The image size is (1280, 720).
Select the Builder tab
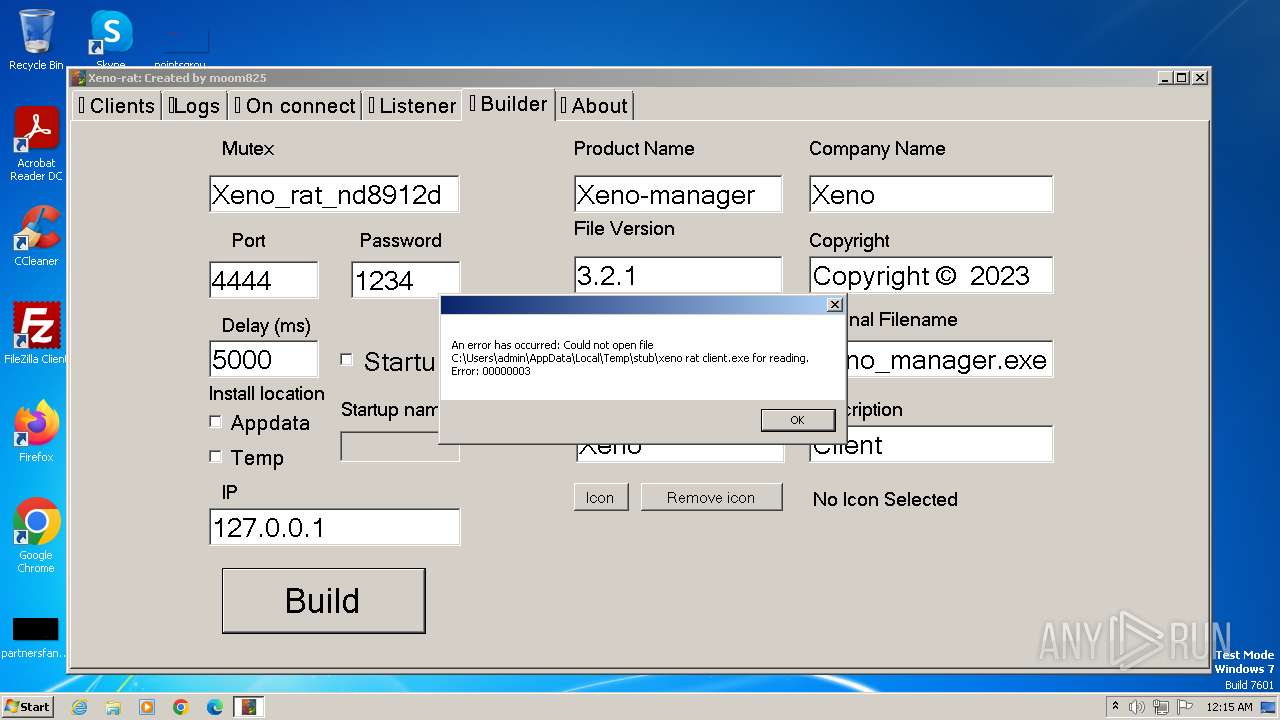coord(508,104)
